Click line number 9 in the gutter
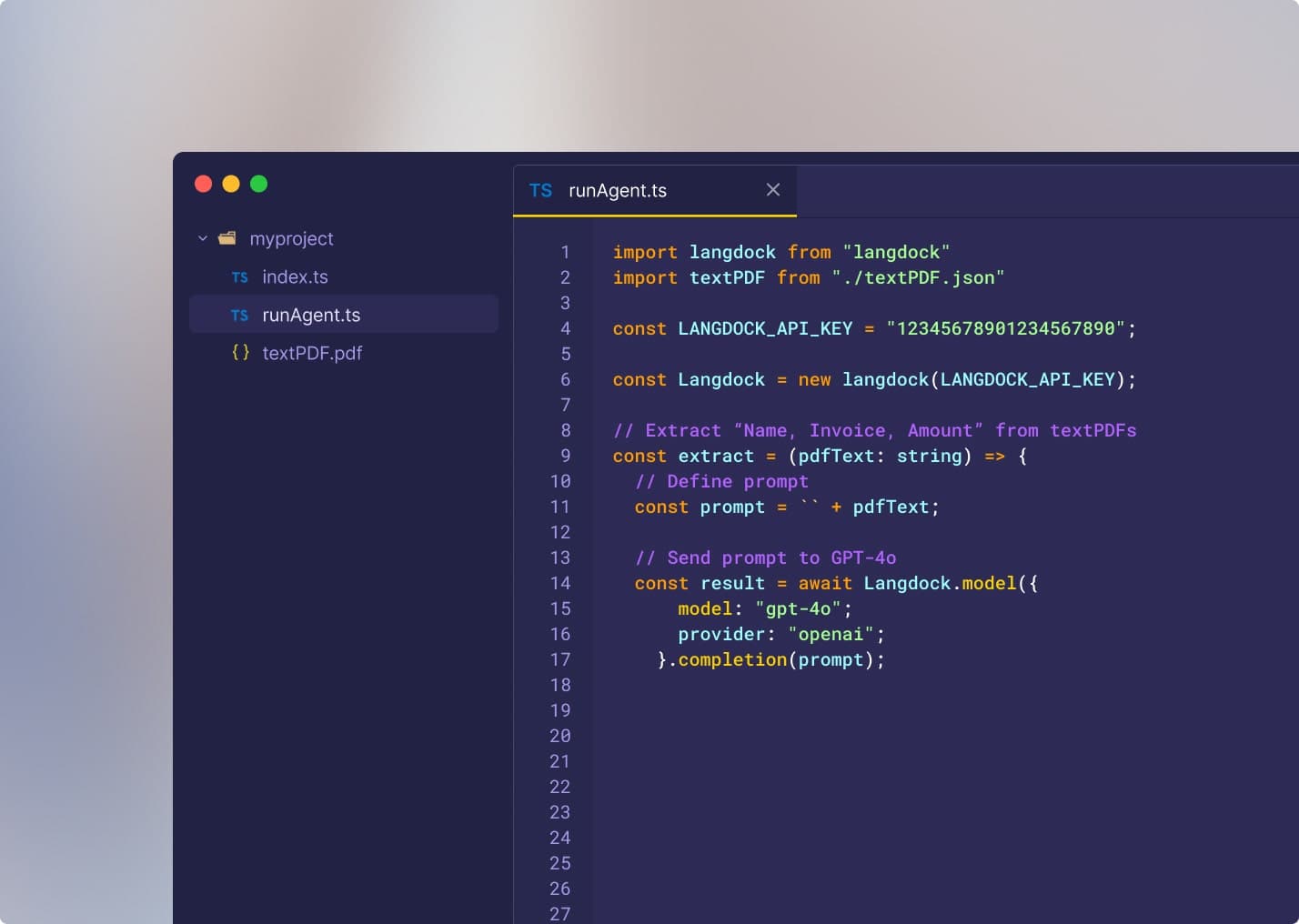Viewport: 1299px width, 924px height. coord(565,456)
